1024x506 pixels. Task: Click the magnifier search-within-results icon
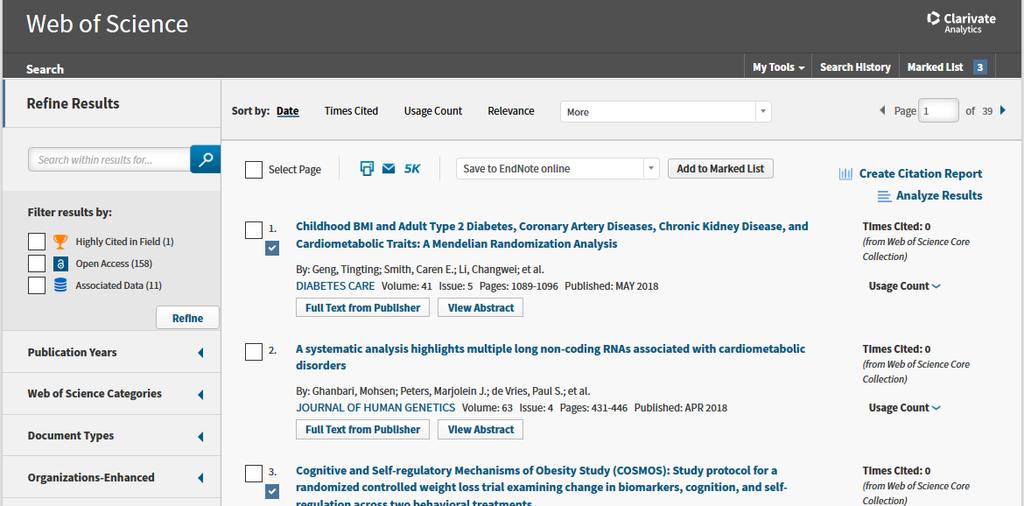(x=205, y=159)
